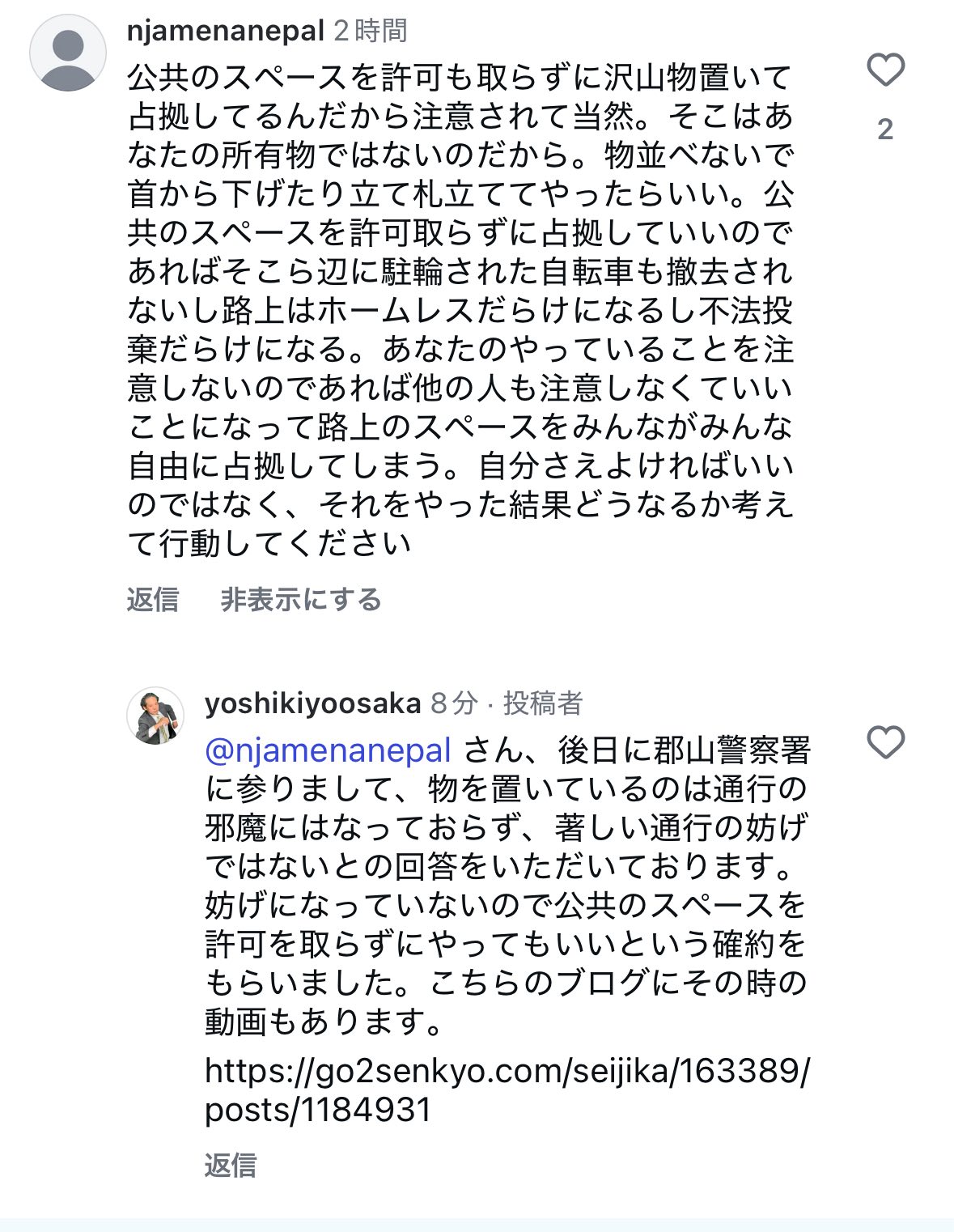The width and height of the screenshot is (954, 1232).
Task: Open njamenanepal's default profile avatar
Action: (x=68, y=53)
